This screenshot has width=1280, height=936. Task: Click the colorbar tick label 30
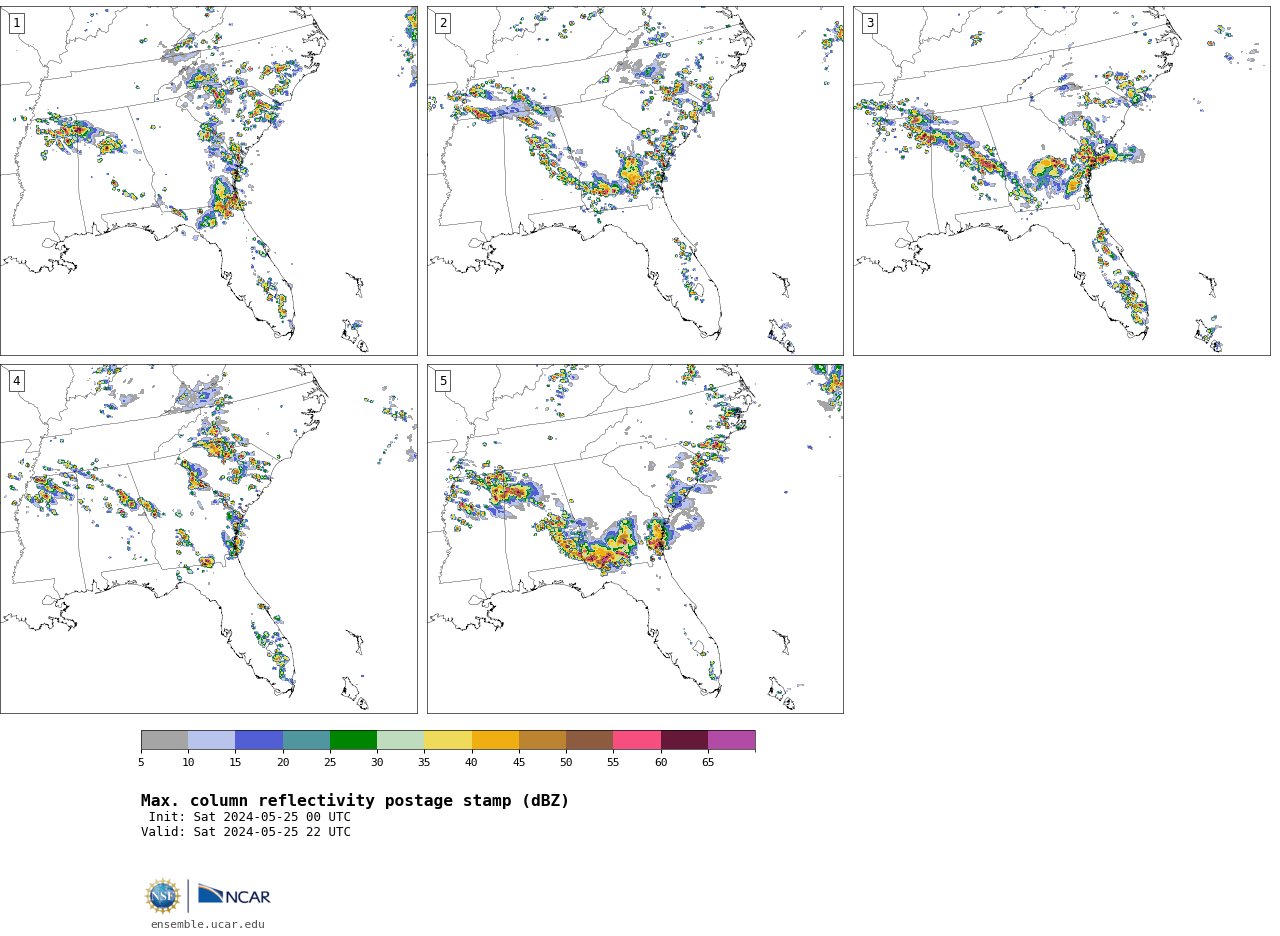(377, 762)
